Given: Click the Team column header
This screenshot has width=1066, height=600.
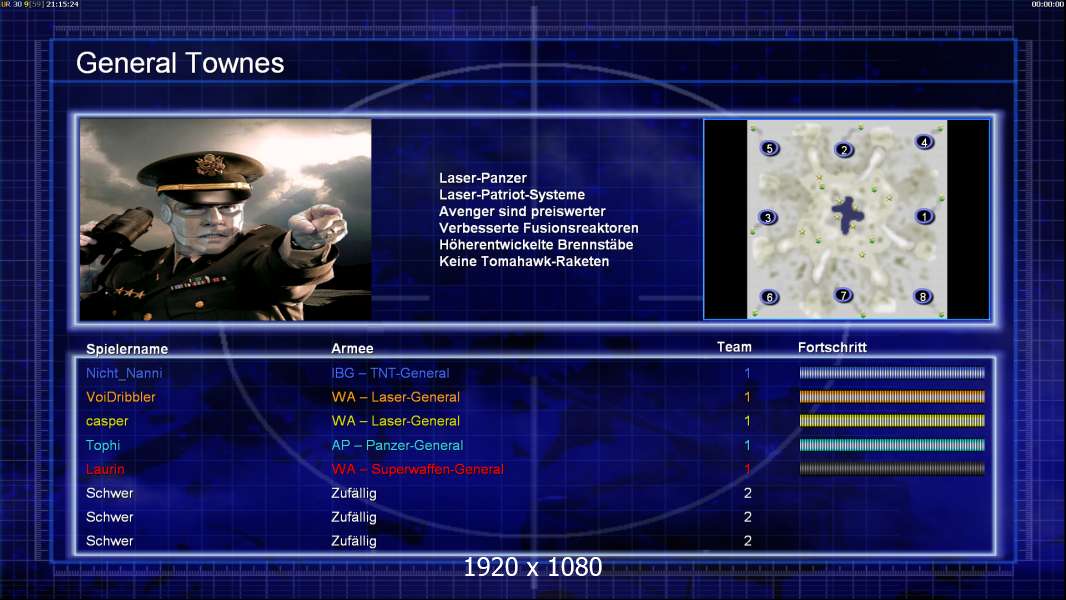Looking at the screenshot, I should pyautogui.click(x=734, y=347).
